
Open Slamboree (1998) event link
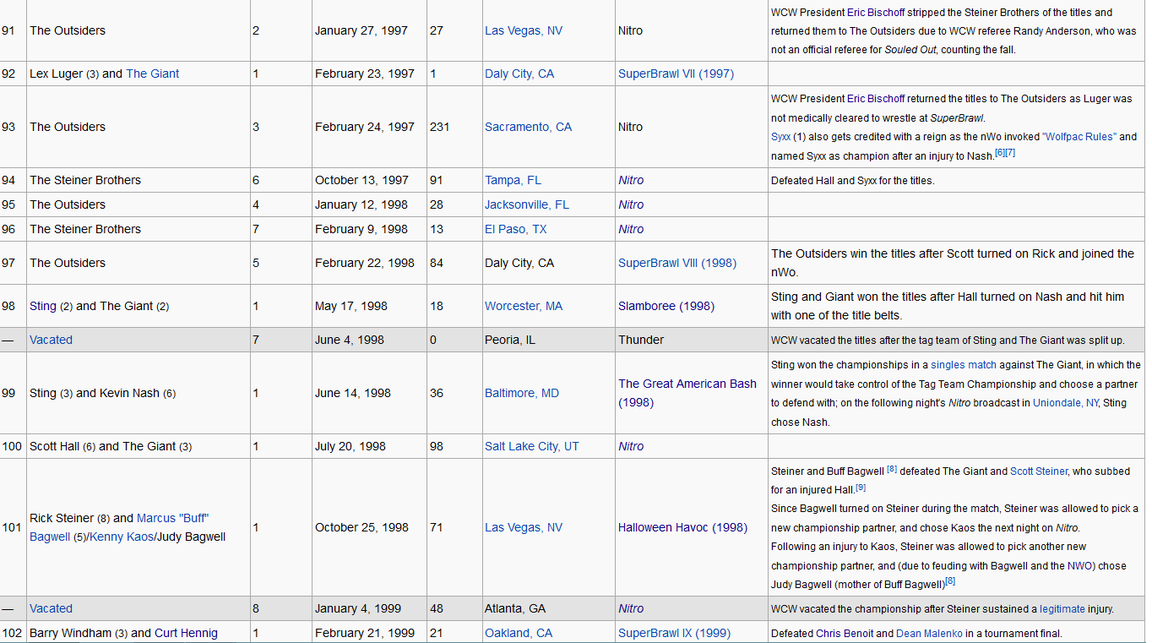click(666, 306)
